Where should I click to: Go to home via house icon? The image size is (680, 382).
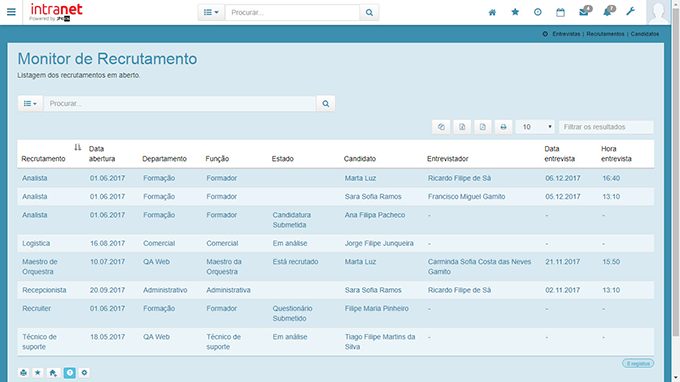pos(492,12)
